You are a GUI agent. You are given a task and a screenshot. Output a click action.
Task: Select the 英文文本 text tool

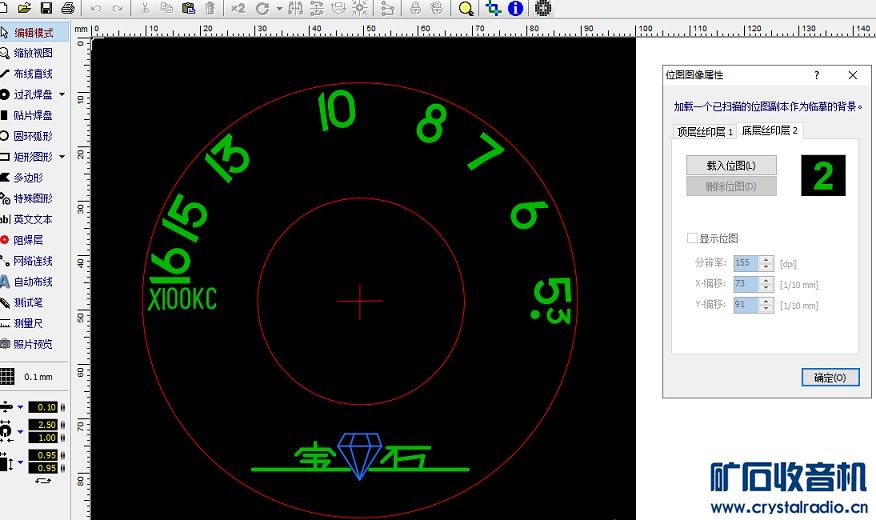[34, 220]
